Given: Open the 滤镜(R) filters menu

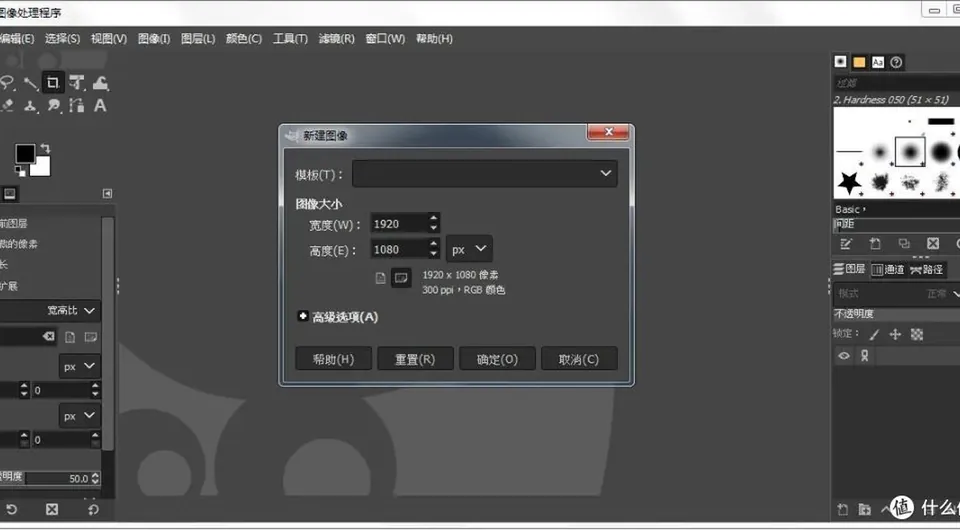Looking at the screenshot, I should coord(337,39).
